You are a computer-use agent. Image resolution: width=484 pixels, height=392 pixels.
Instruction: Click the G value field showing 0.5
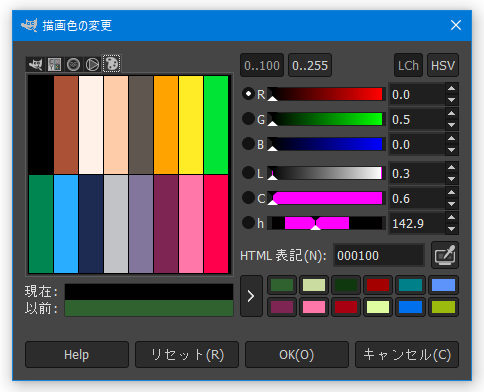tap(417, 119)
